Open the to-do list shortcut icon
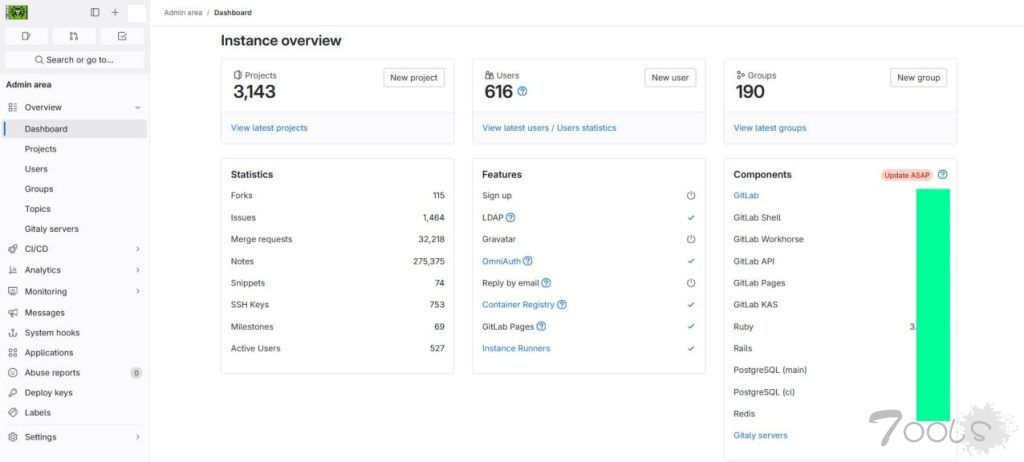 122,36
